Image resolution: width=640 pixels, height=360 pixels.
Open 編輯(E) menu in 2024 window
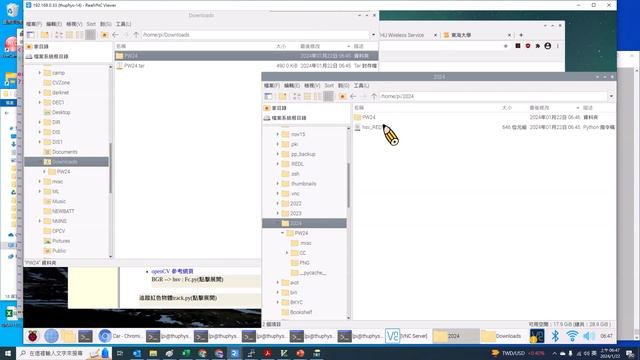coord(292,86)
